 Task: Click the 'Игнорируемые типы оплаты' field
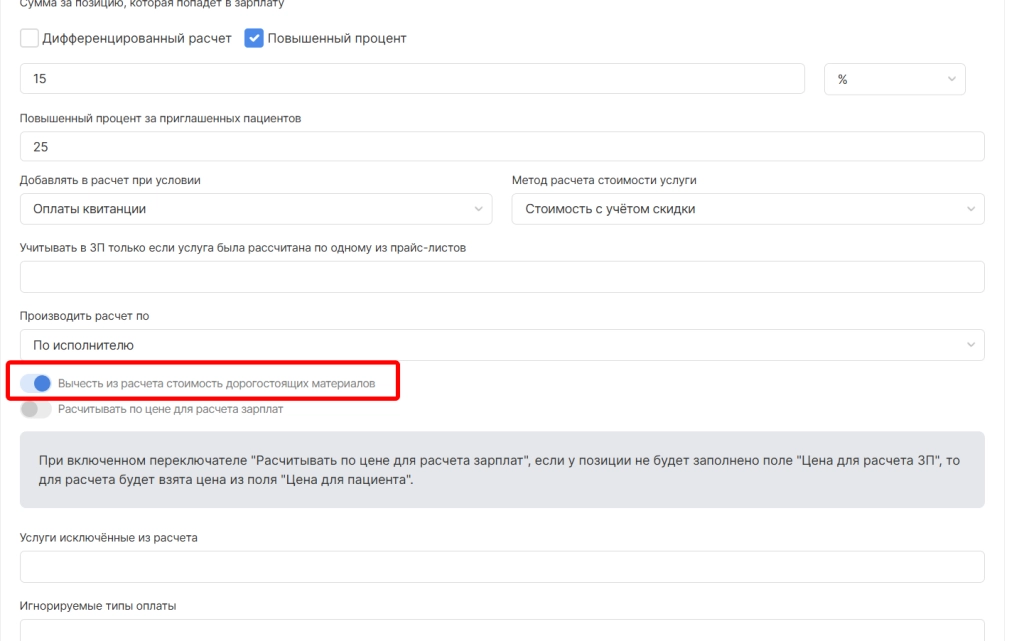(x=501, y=630)
